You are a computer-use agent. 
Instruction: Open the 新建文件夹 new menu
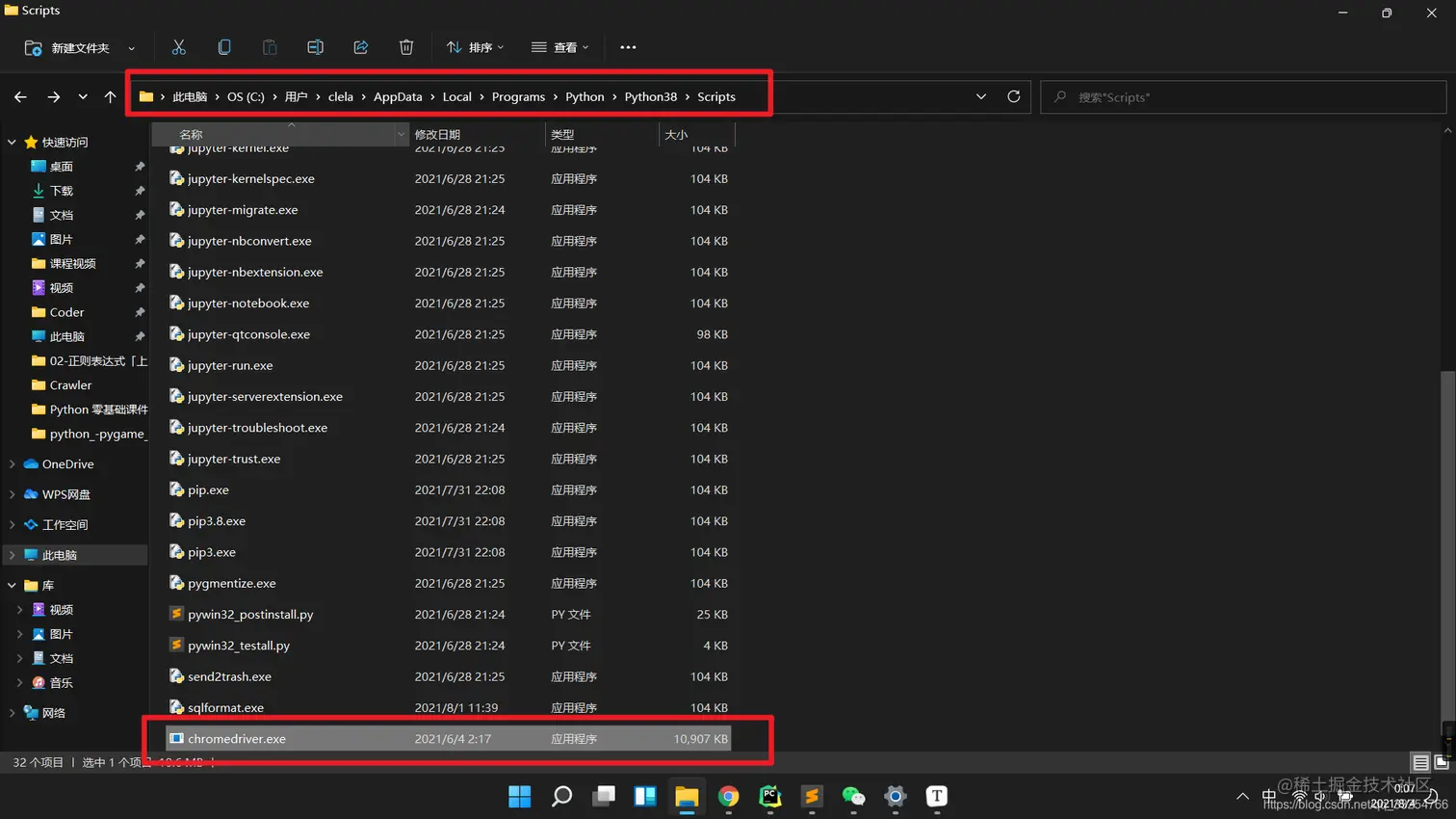(79, 47)
